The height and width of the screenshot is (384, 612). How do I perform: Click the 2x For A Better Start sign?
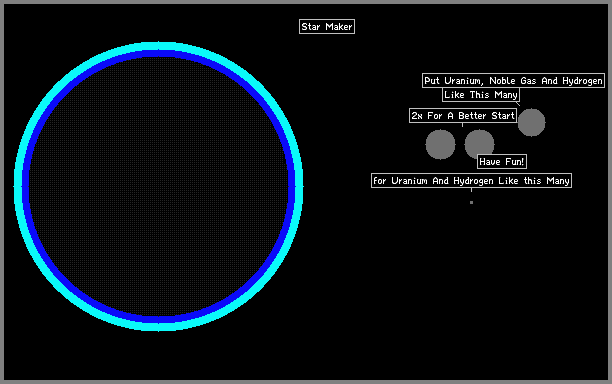[x=463, y=116]
